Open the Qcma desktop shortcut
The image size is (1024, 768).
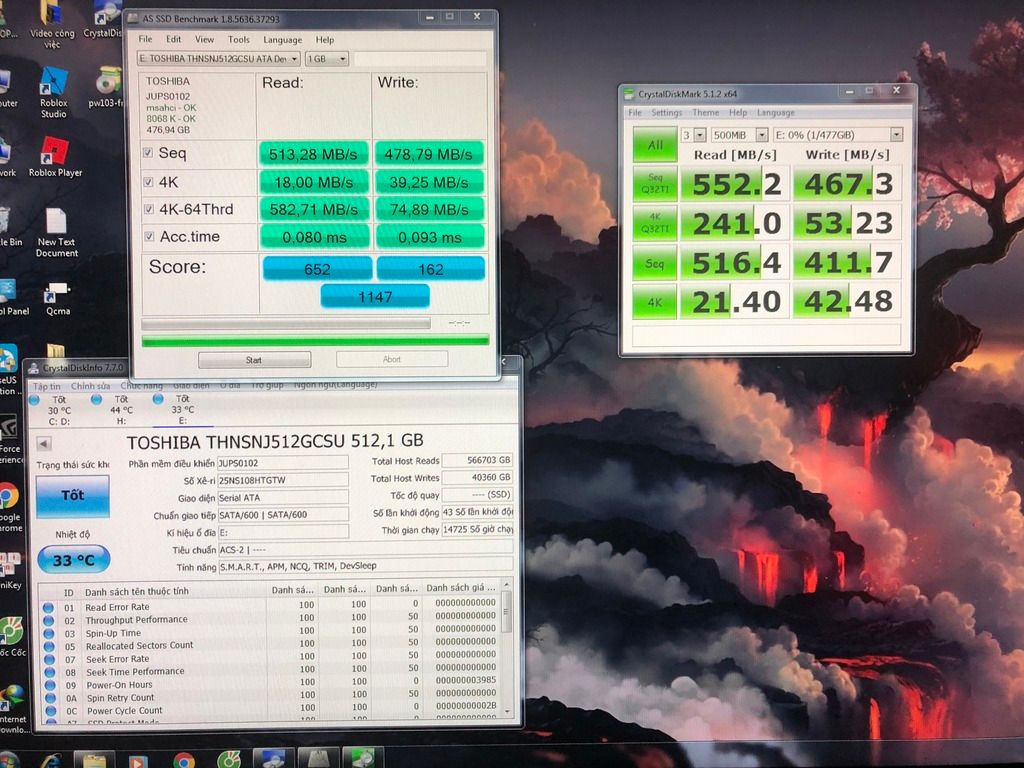coord(57,298)
